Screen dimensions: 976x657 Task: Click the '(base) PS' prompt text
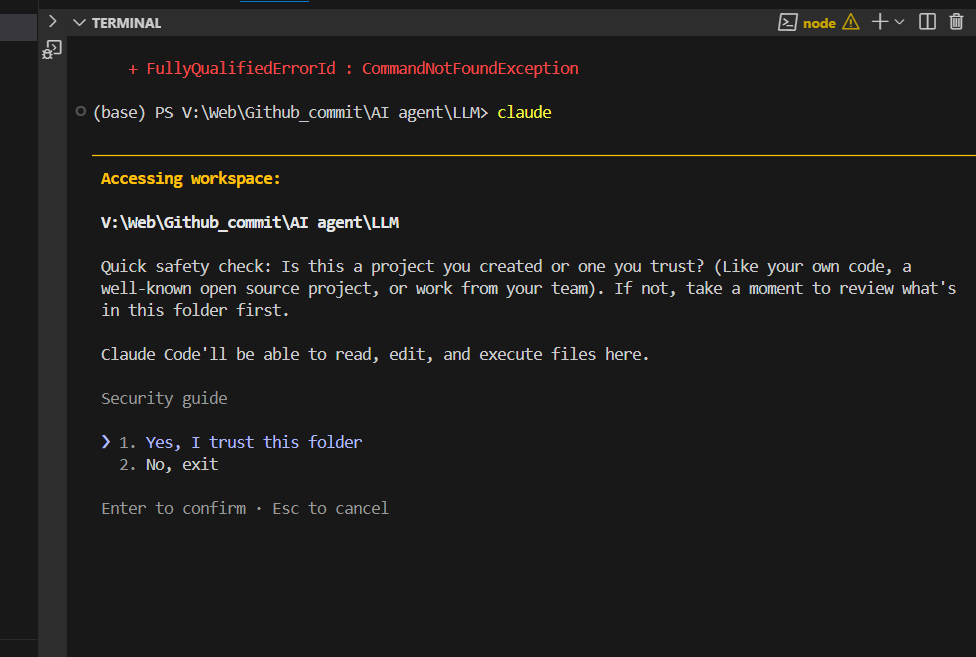(x=133, y=113)
